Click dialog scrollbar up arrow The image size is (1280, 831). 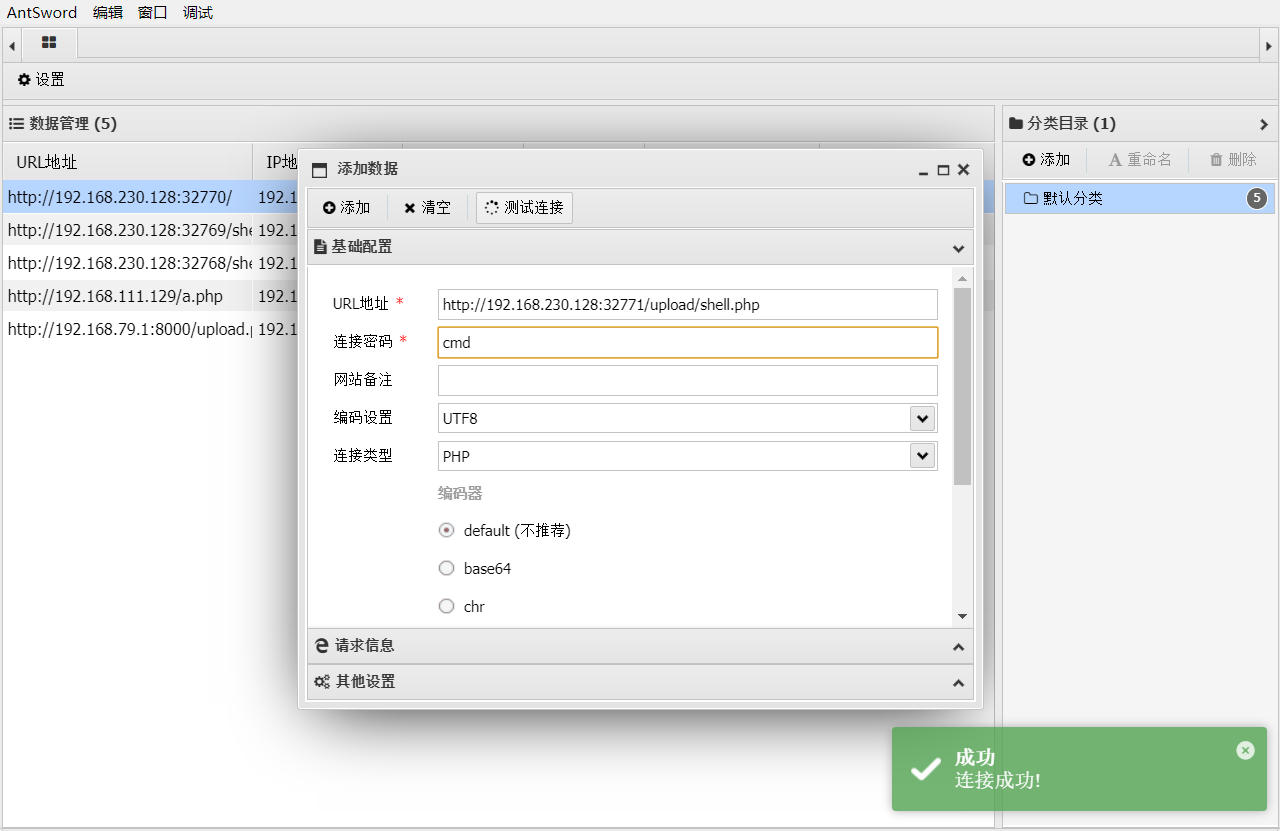(x=962, y=278)
